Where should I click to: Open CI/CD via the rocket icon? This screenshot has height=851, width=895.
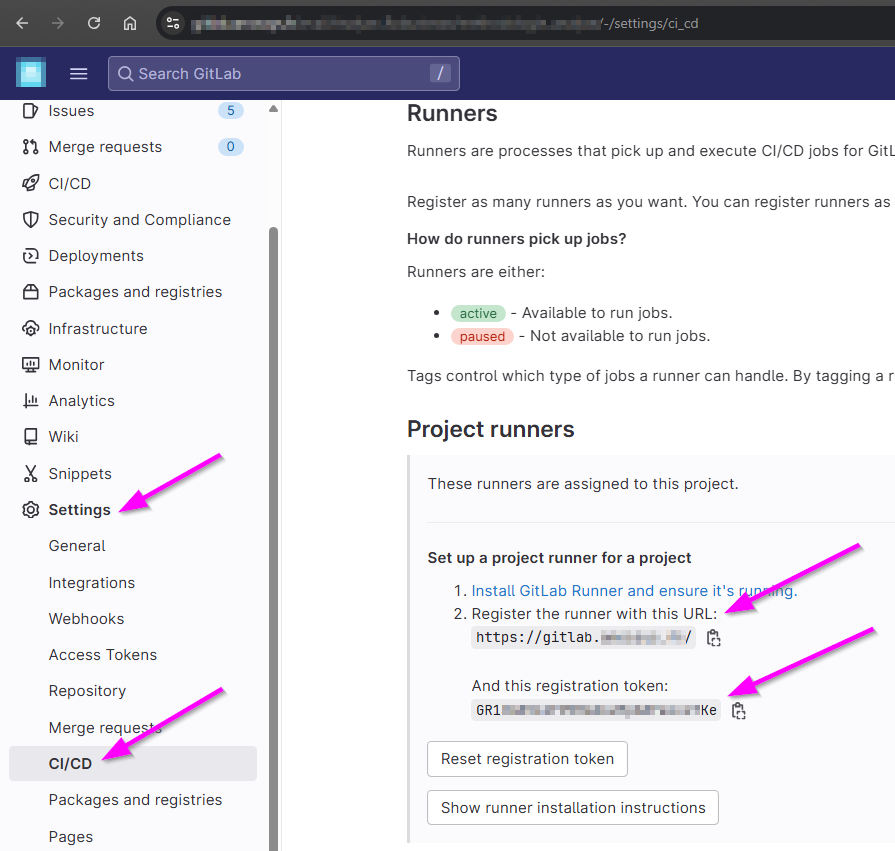point(28,183)
